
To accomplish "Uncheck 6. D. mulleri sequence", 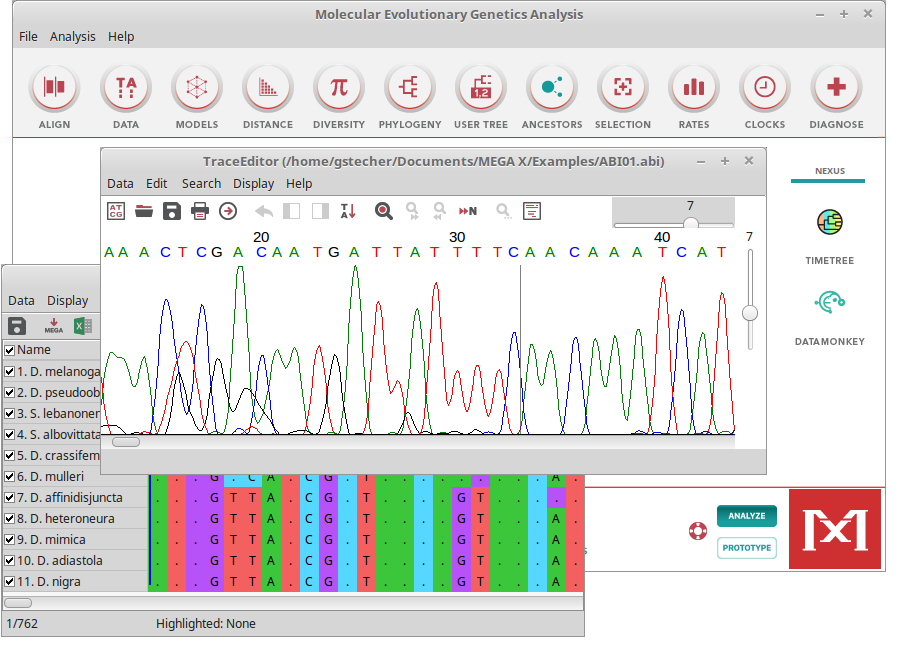I will (x=10, y=477).
